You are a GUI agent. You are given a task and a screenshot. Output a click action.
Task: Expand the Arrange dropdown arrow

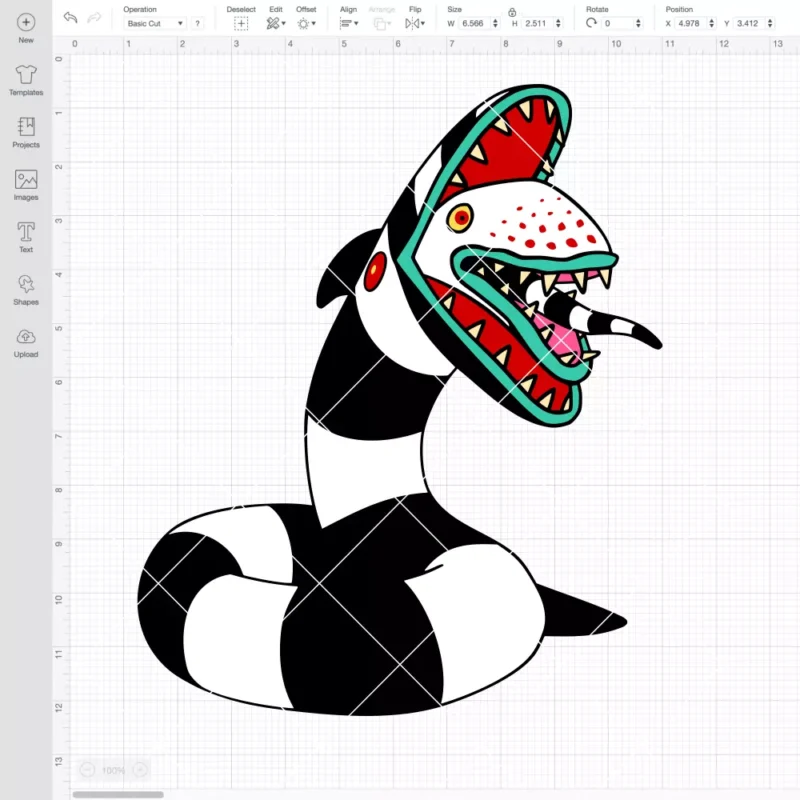390,23
